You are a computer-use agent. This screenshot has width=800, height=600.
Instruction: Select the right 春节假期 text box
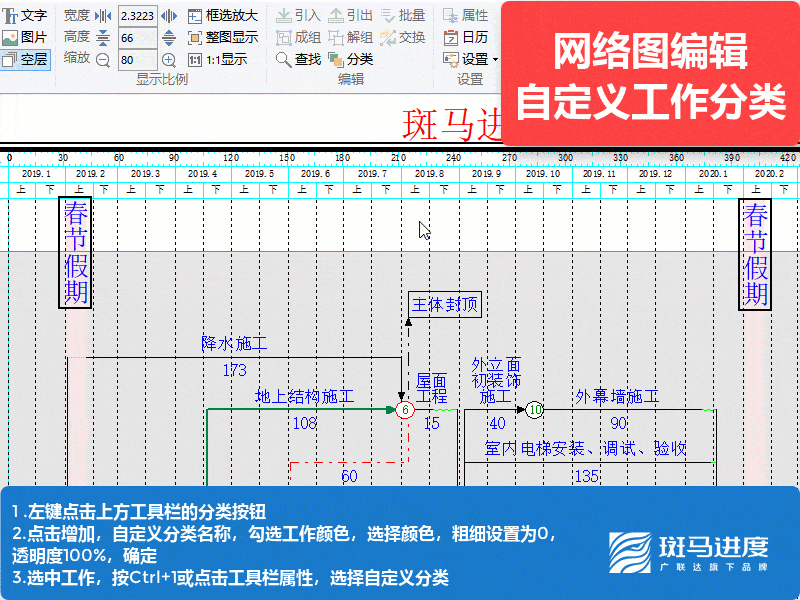pyautogui.click(x=755, y=254)
